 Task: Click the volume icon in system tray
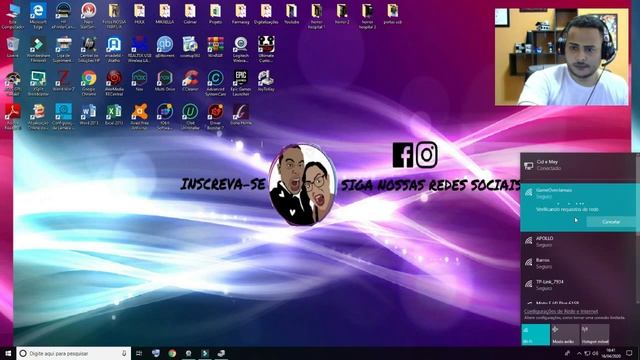click(595, 353)
